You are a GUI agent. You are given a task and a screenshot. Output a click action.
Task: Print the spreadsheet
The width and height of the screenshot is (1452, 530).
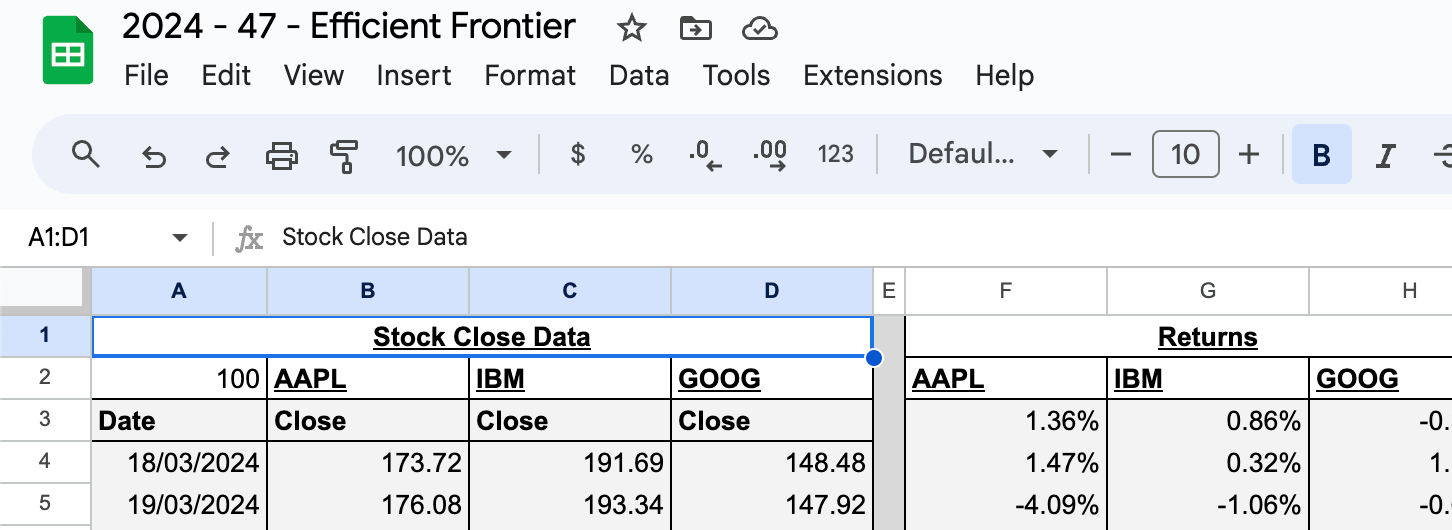tap(281, 155)
